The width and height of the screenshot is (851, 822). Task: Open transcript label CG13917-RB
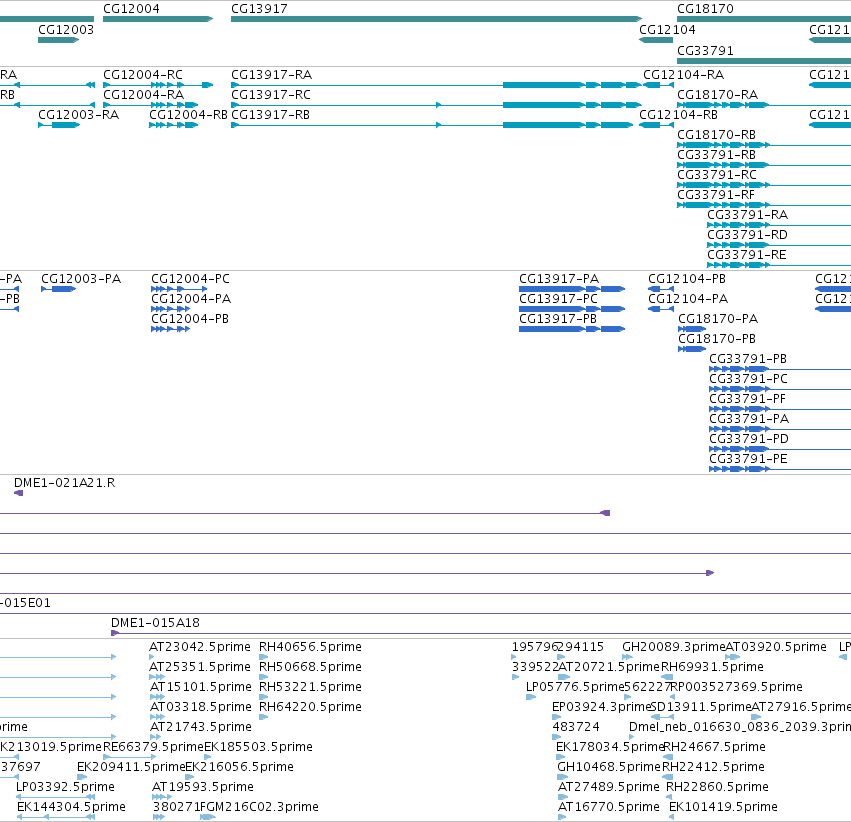(x=270, y=115)
